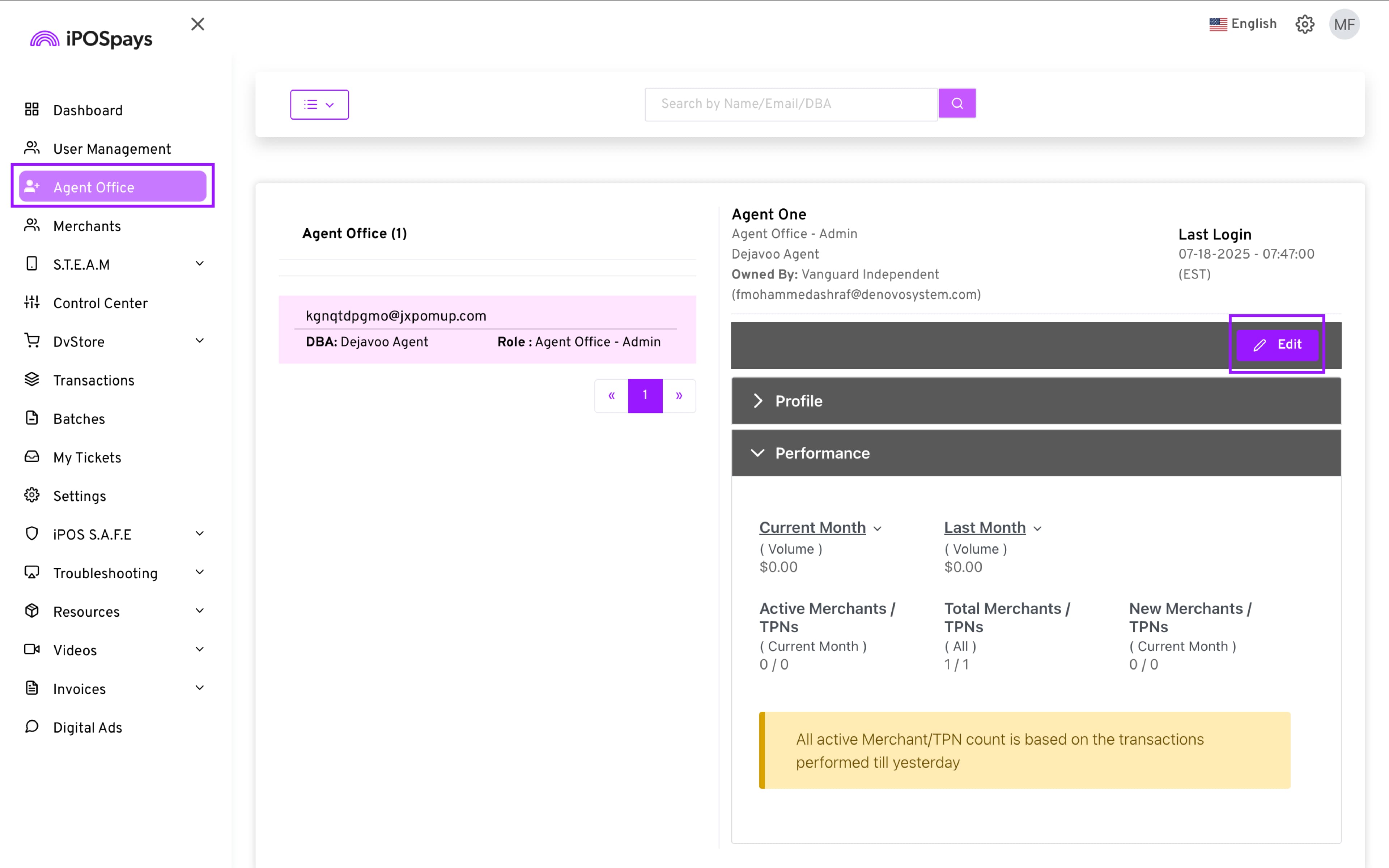This screenshot has height=868, width=1389.
Task: Click the MF user avatar
Action: coord(1344,25)
